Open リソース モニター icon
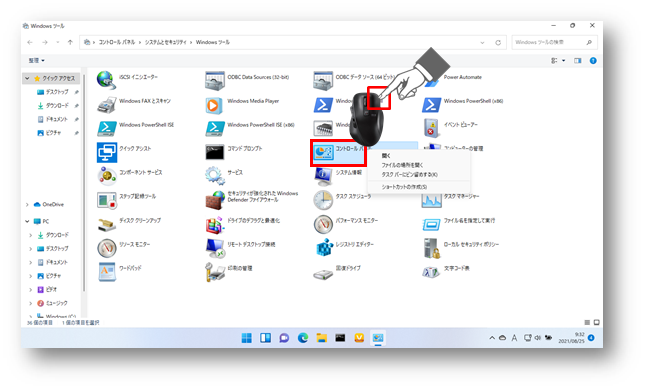Screen dimensions: 645x390 click(107, 248)
